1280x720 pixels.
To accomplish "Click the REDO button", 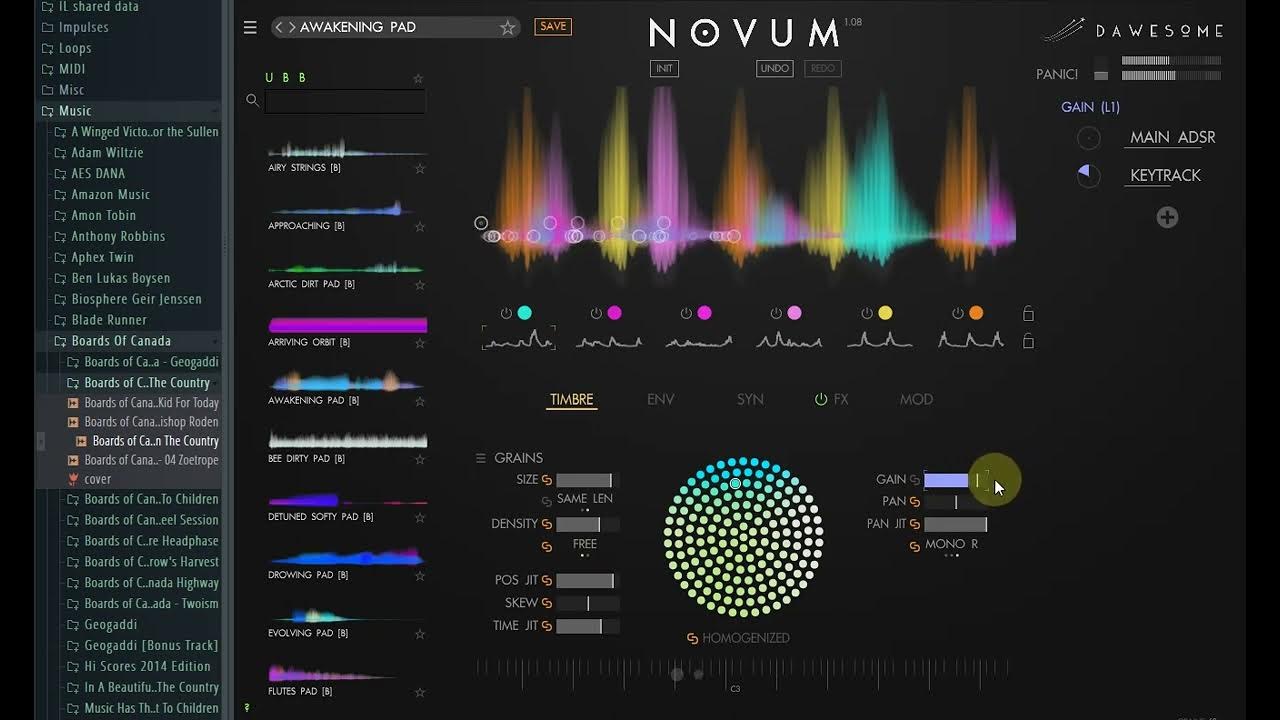I will (823, 68).
